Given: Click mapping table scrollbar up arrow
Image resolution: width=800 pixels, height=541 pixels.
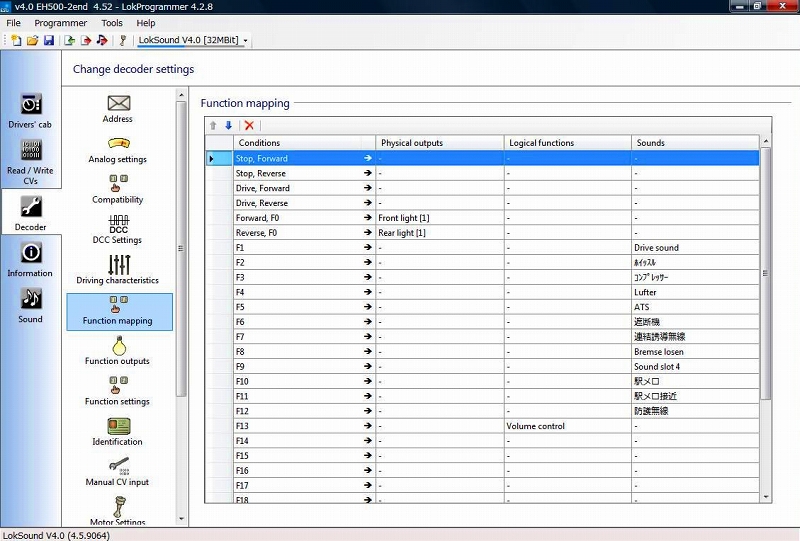Looking at the screenshot, I should pos(766,141).
